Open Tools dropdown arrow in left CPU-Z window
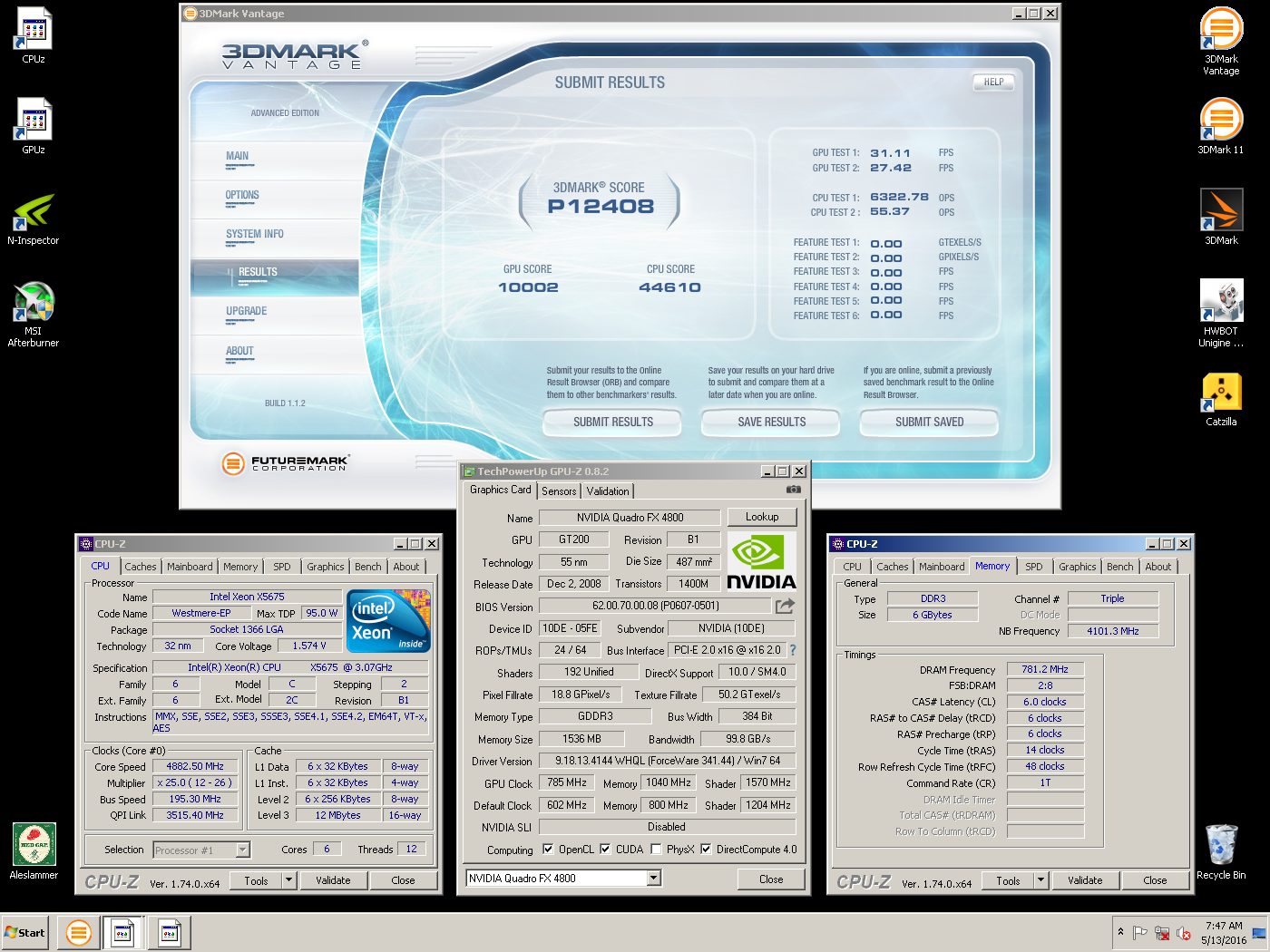Image resolution: width=1270 pixels, height=952 pixels. tap(288, 879)
